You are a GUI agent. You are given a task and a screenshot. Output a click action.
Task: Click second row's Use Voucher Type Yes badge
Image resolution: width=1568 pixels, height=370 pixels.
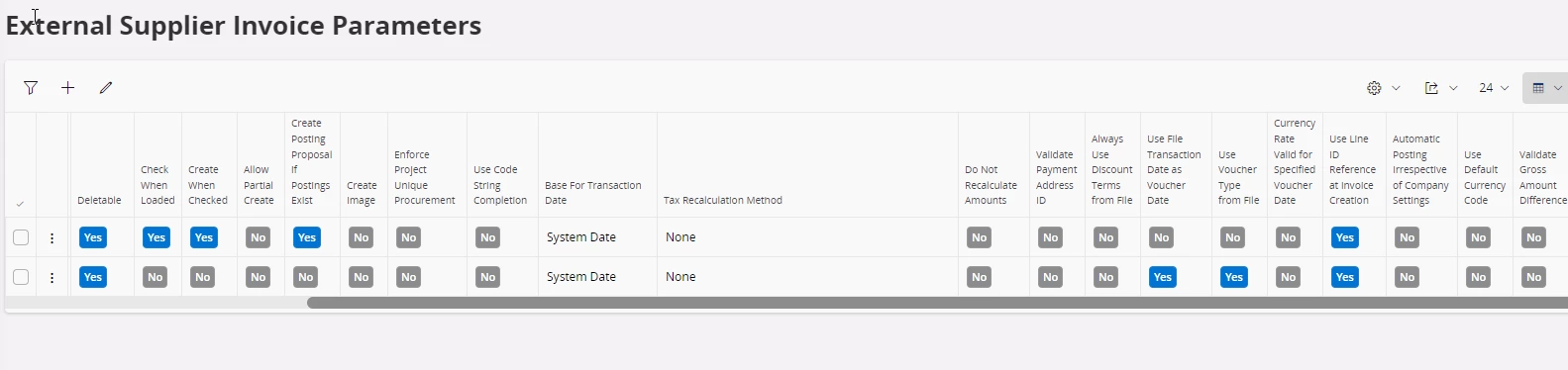[x=1233, y=277]
